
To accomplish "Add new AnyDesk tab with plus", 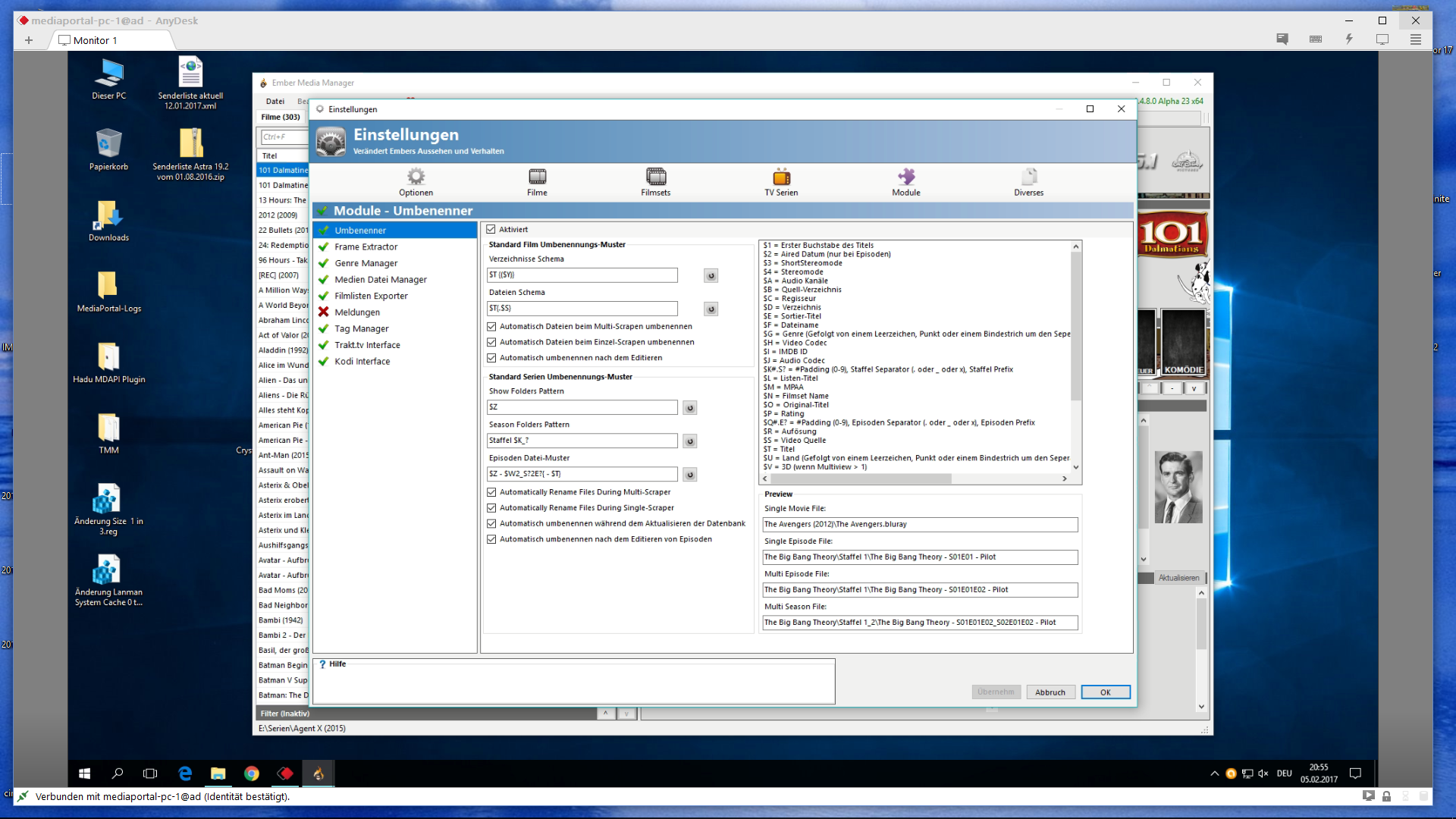I will pos(29,40).
